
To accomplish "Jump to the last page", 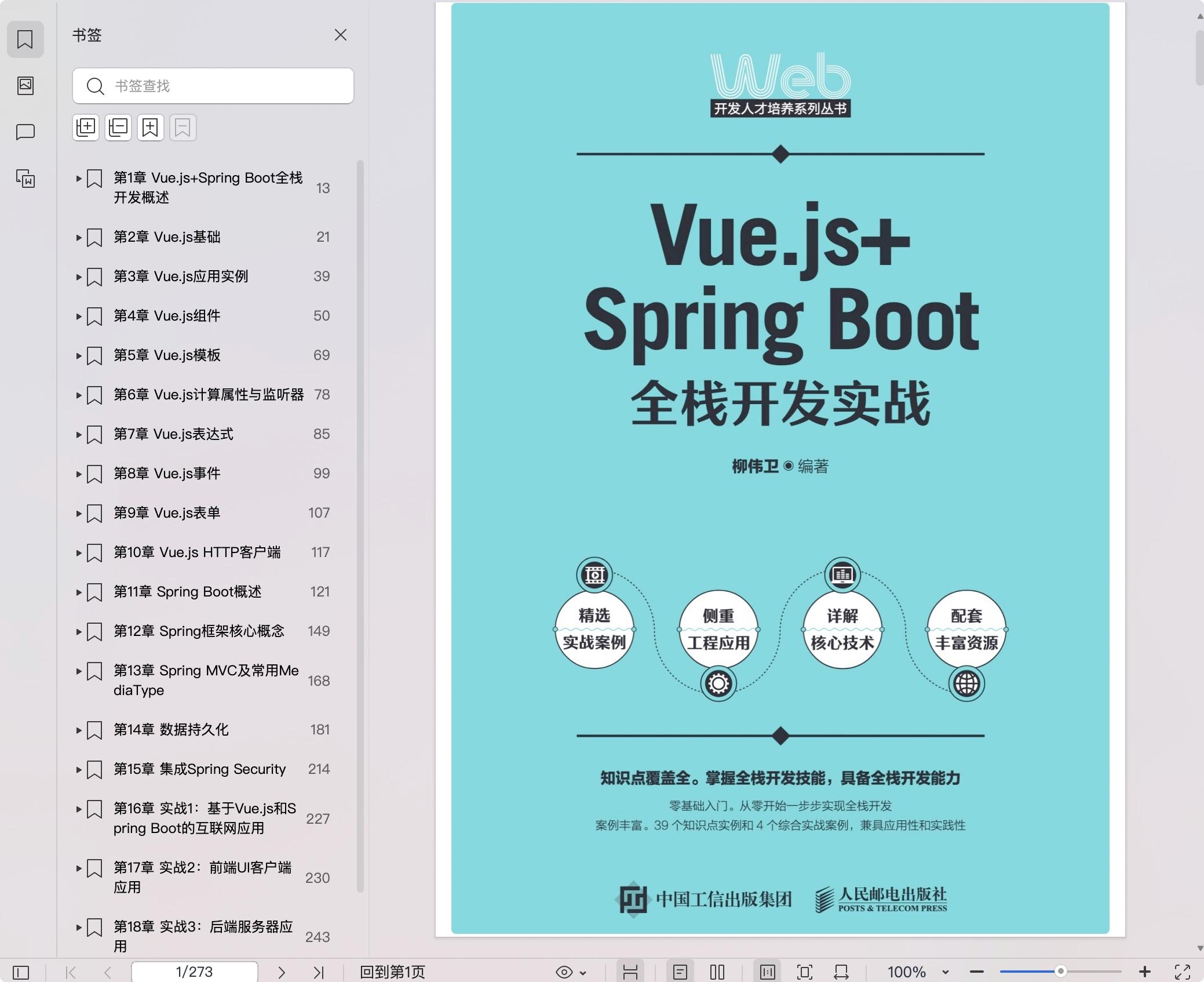I will point(319,972).
